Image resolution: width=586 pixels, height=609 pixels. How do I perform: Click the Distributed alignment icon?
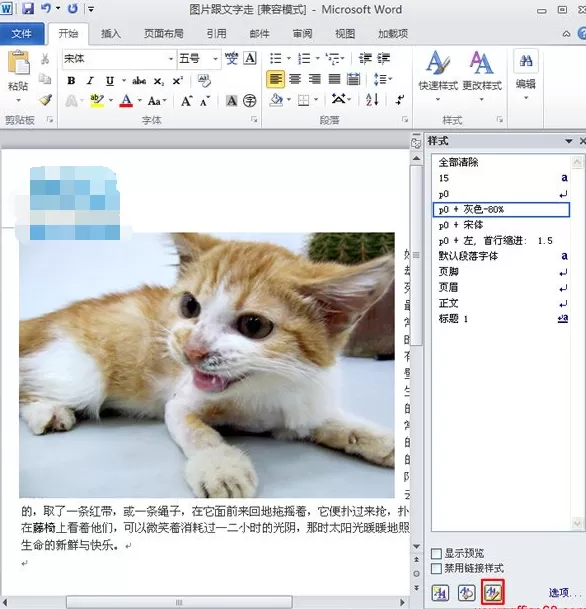point(353,79)
